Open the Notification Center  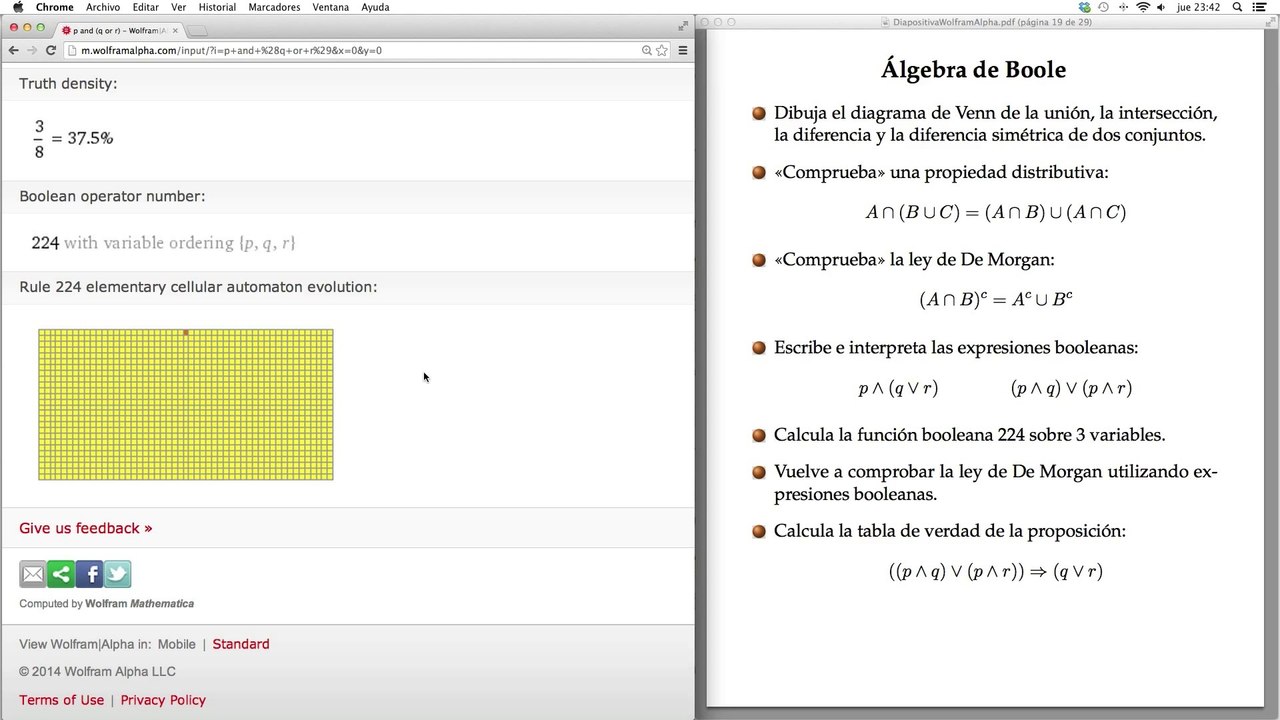pos(1260,7)
